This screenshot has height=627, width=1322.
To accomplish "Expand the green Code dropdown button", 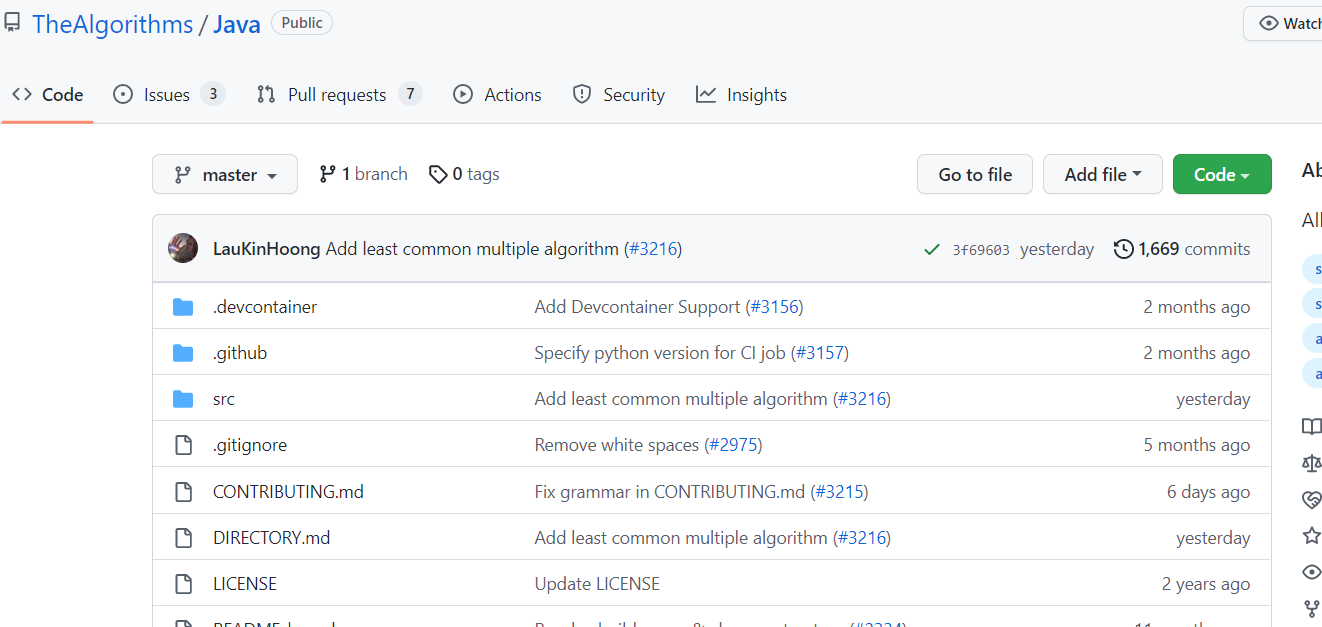I will 1222,174.
